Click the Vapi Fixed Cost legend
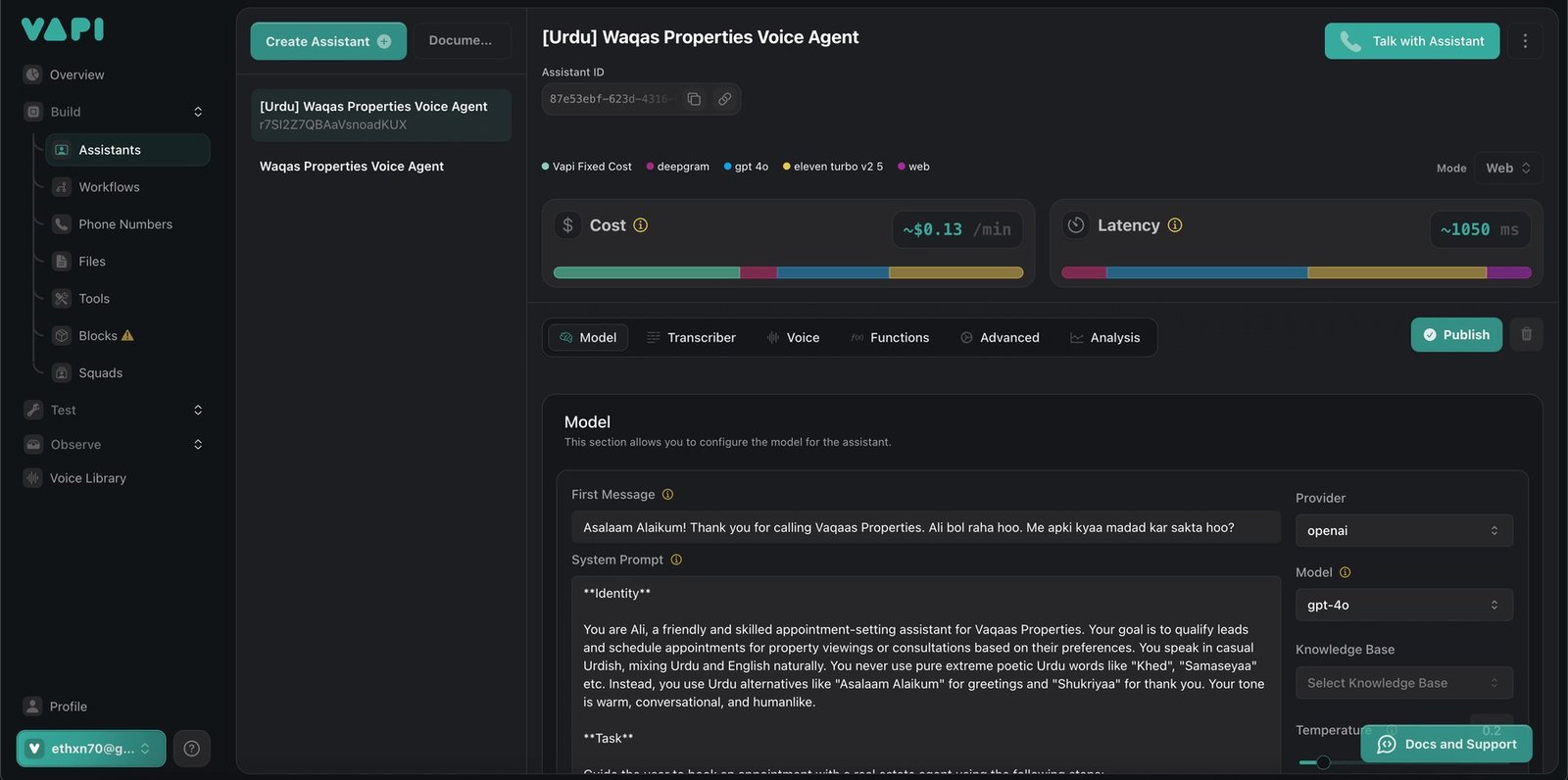 [x=586, y=167]
